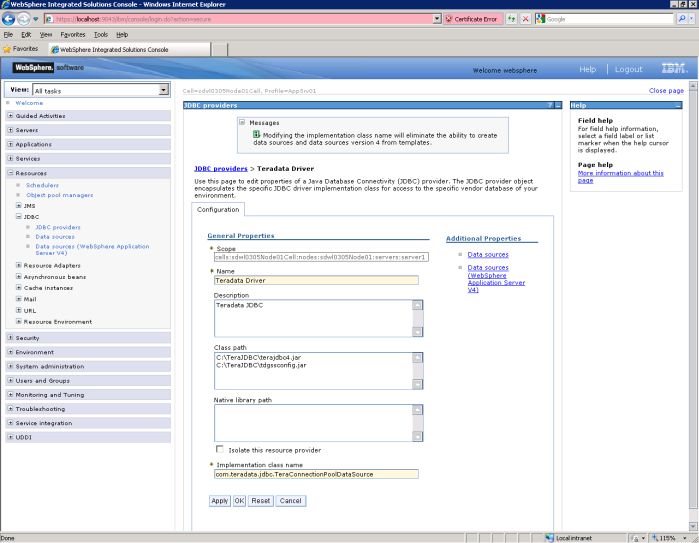Click the Description scrollbar down arrow
The image size is (699, 543).
(417, 332)
